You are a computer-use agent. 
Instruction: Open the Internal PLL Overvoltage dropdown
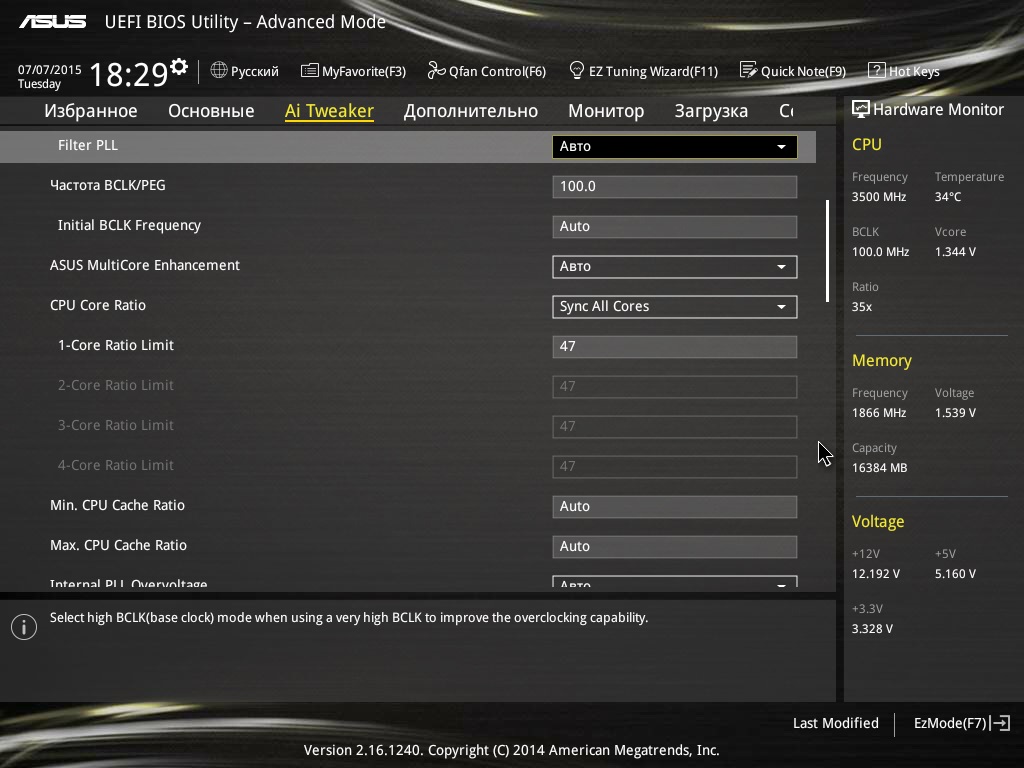(675, 581)
